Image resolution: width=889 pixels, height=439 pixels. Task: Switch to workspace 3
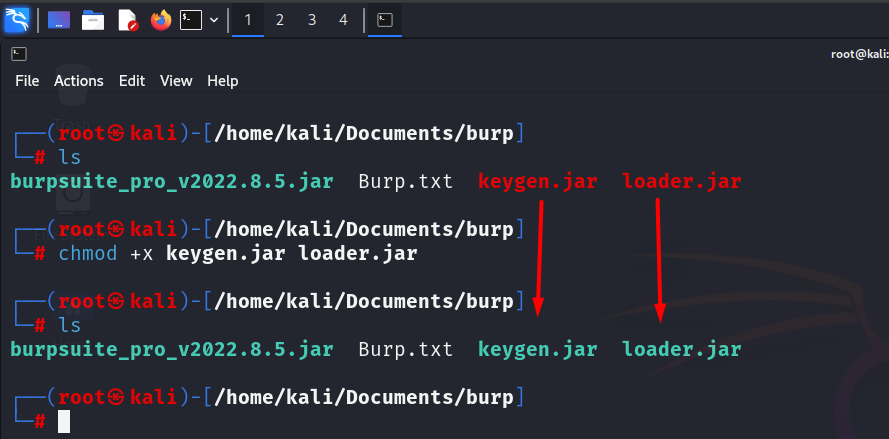312,20
